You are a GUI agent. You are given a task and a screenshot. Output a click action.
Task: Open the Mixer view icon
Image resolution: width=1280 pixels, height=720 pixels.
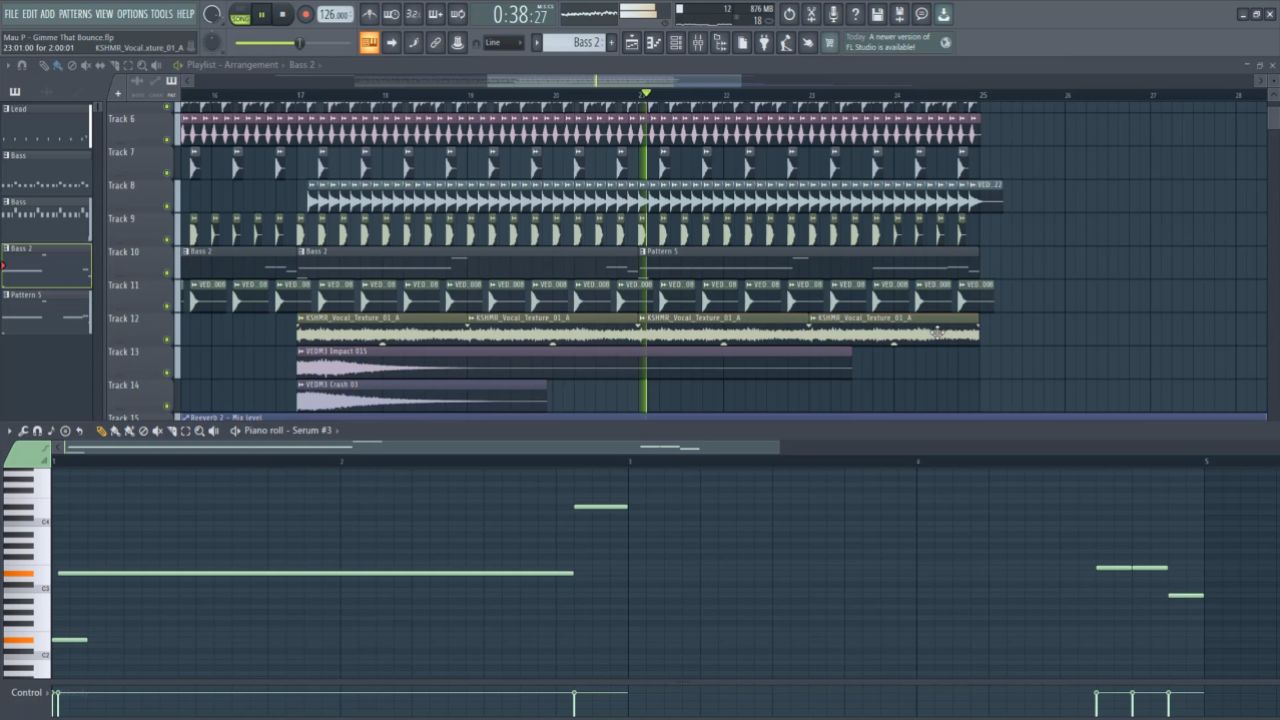click(x=698, y=43)
